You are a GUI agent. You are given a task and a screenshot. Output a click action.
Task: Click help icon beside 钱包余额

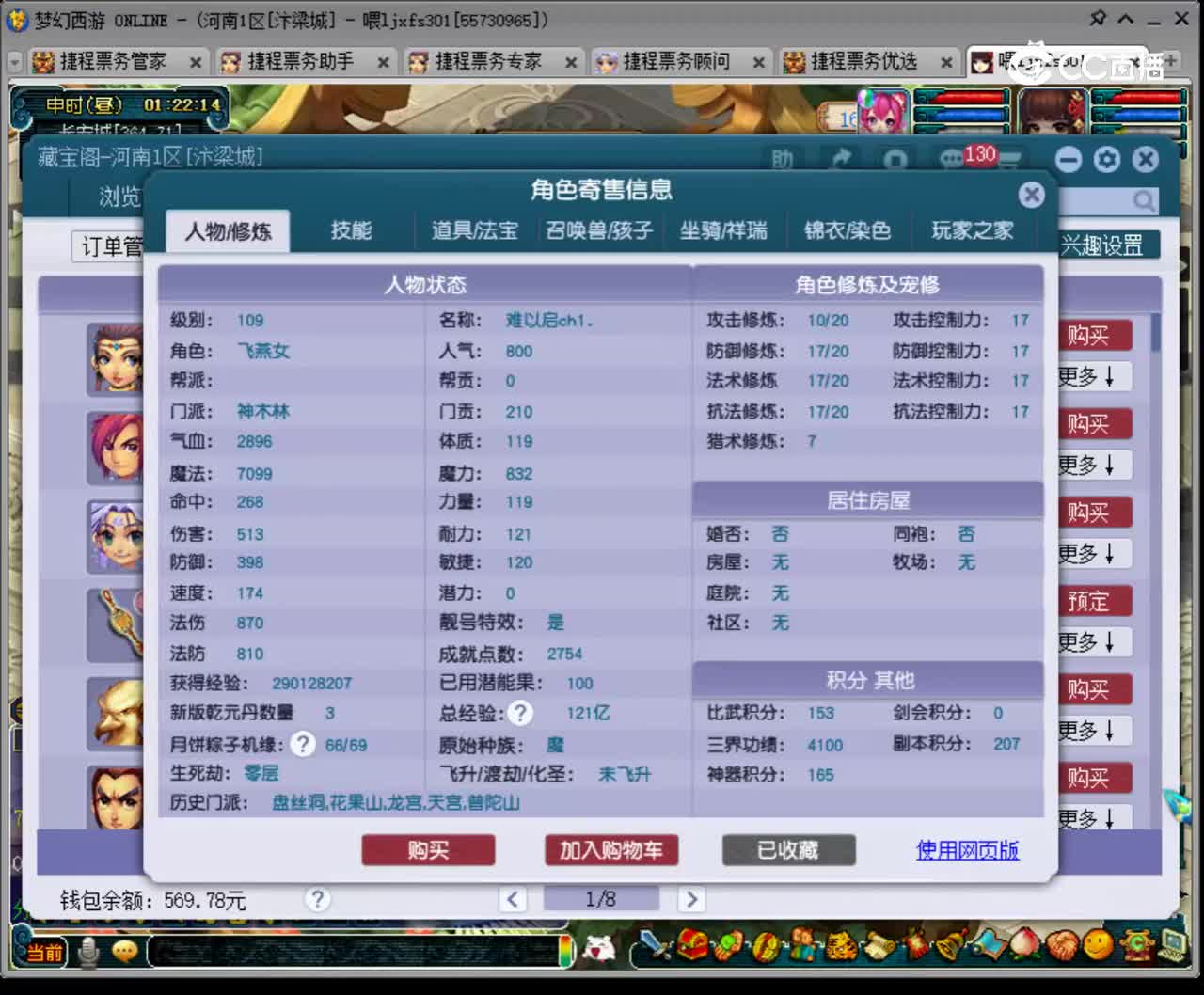pos(317,900)
